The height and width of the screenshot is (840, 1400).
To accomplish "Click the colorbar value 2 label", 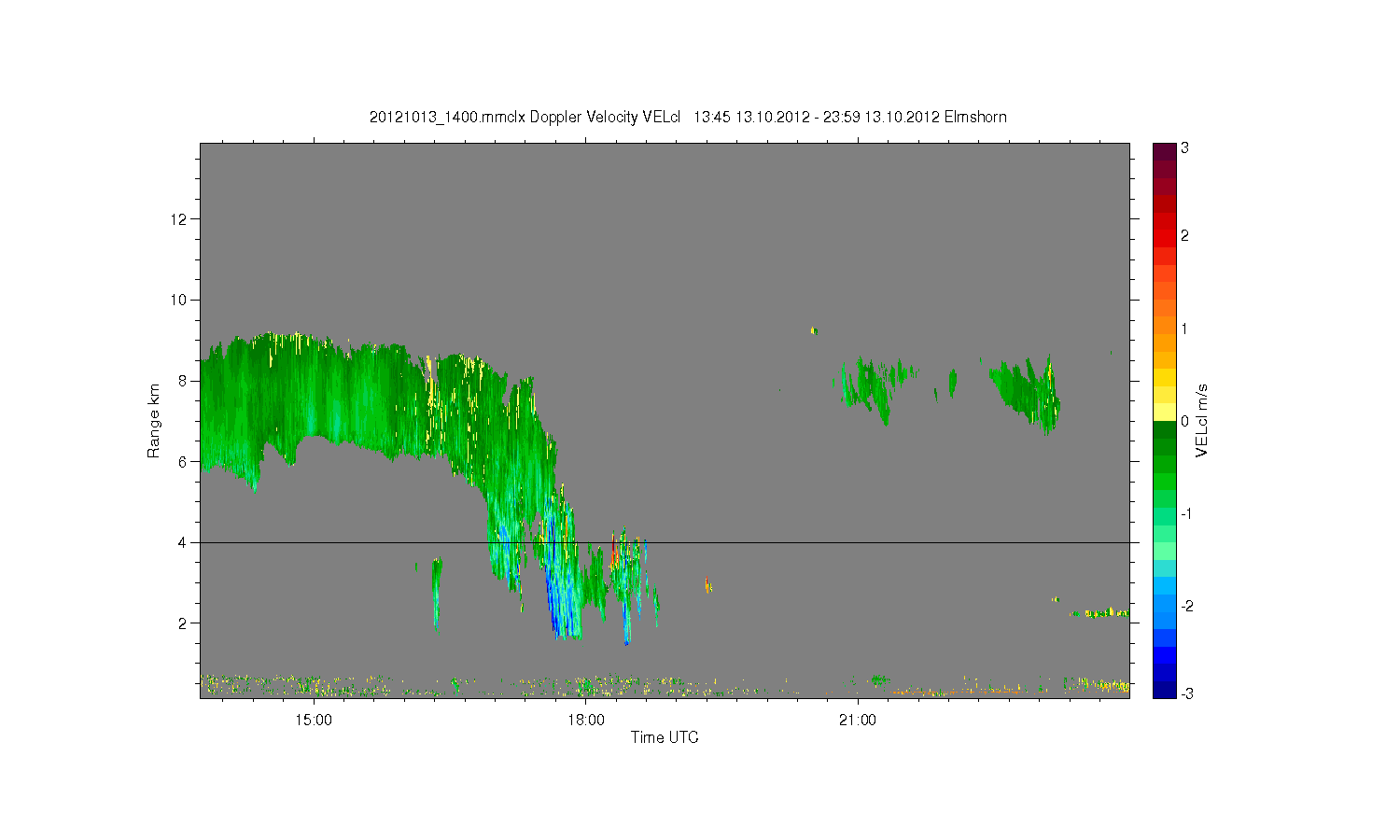I will (x=1184, y=235).
